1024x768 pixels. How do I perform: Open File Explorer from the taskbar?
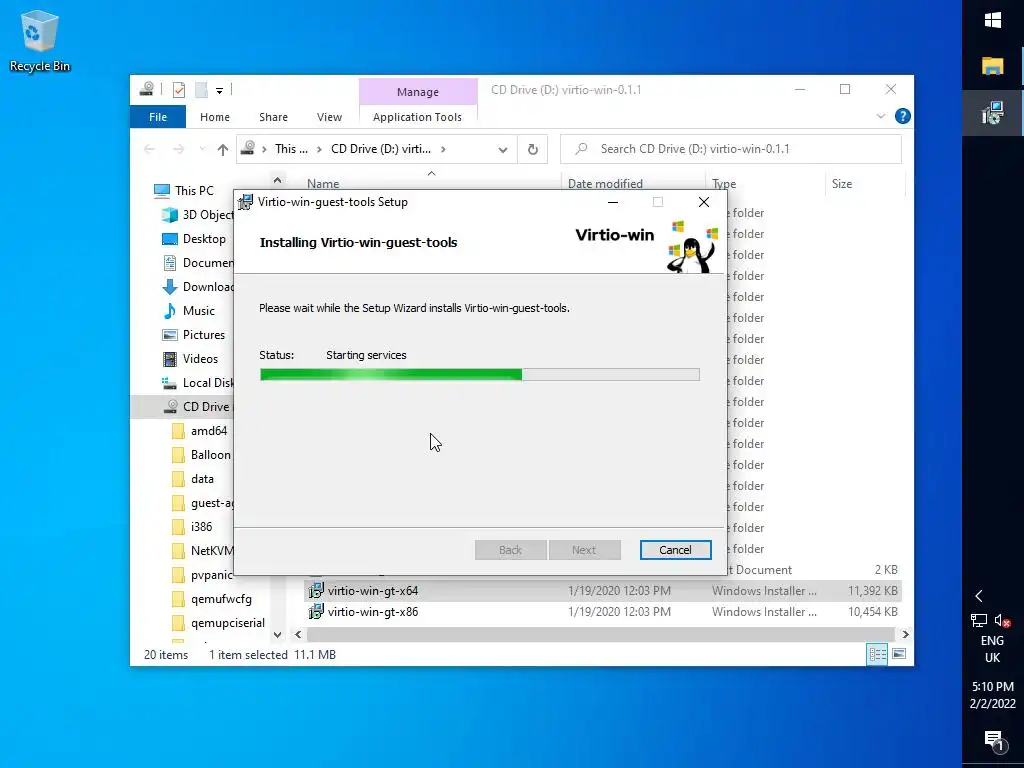click(x=993, y=66)
